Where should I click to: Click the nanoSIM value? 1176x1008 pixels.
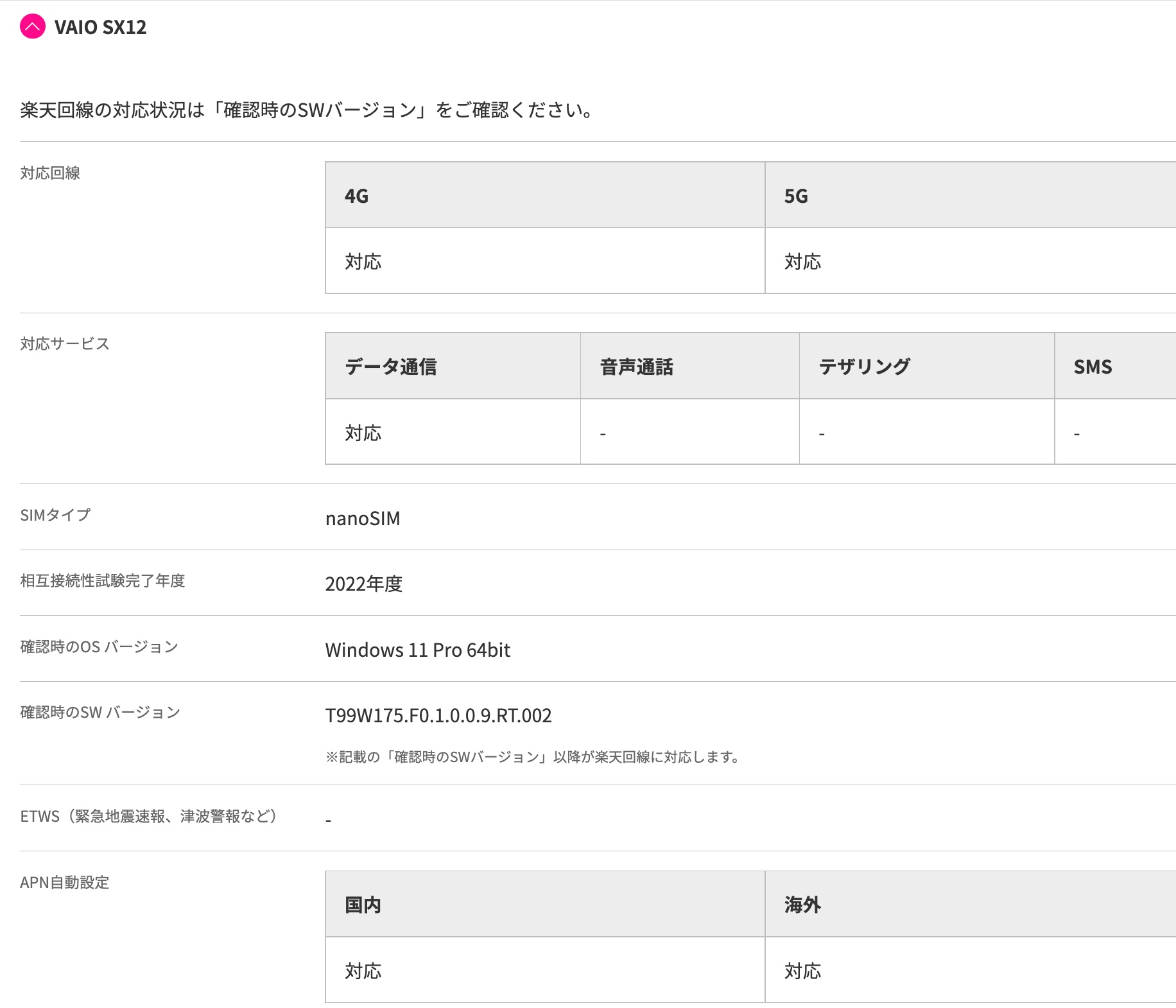(x=363, y=518)
